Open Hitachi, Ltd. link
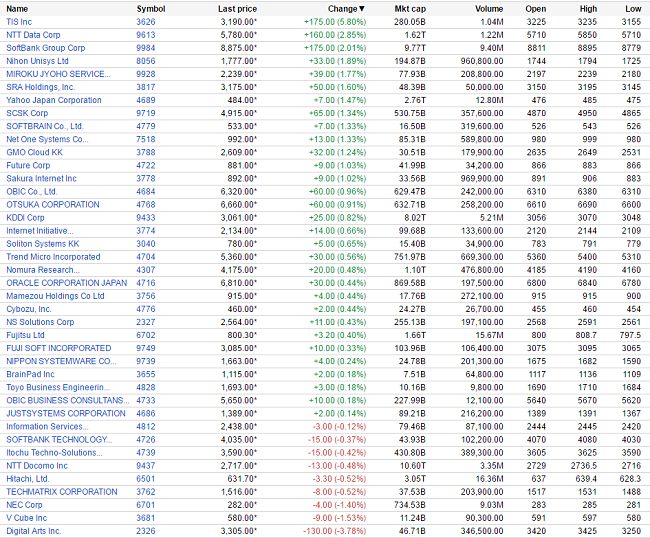650x538 pixels. (x=28, y=479)
